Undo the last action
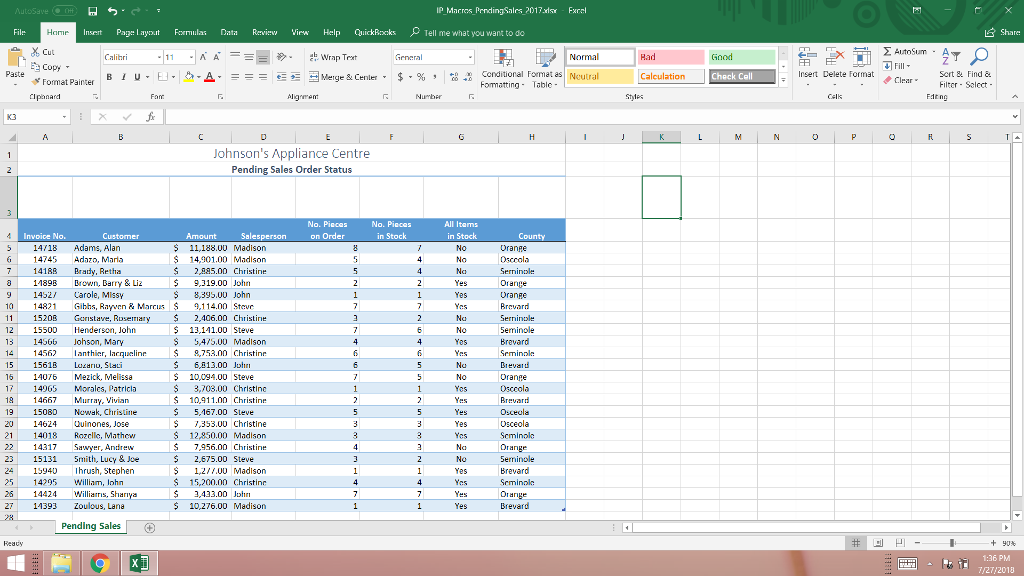The height and width of the screenshot is (576, 1024). [112, 11]
